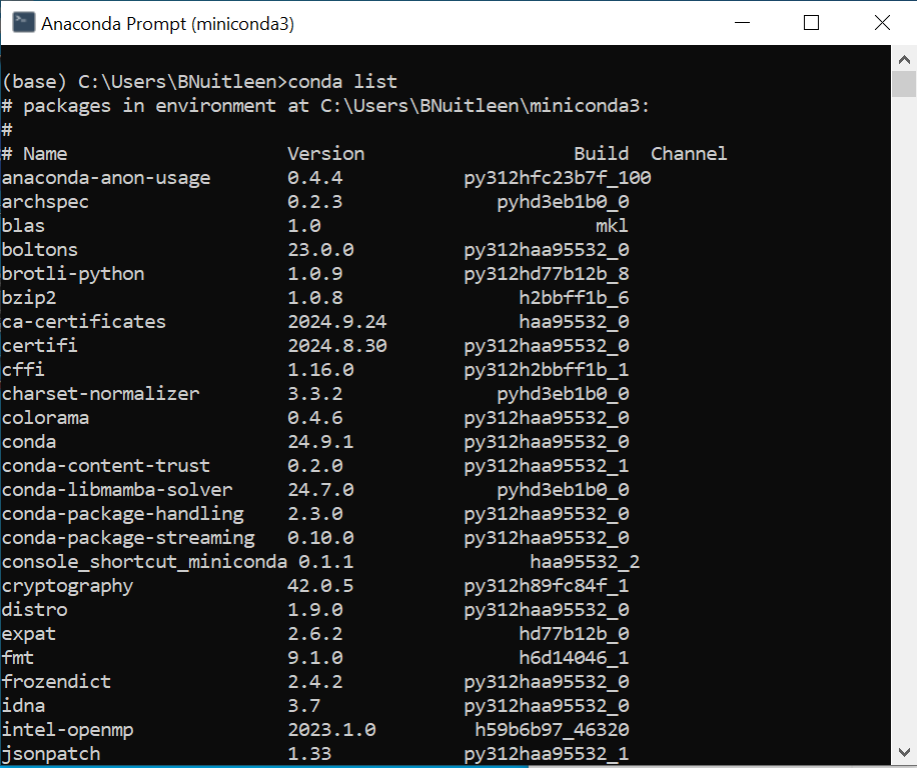Close the Anaconda Prompt window

pos(881,23)
